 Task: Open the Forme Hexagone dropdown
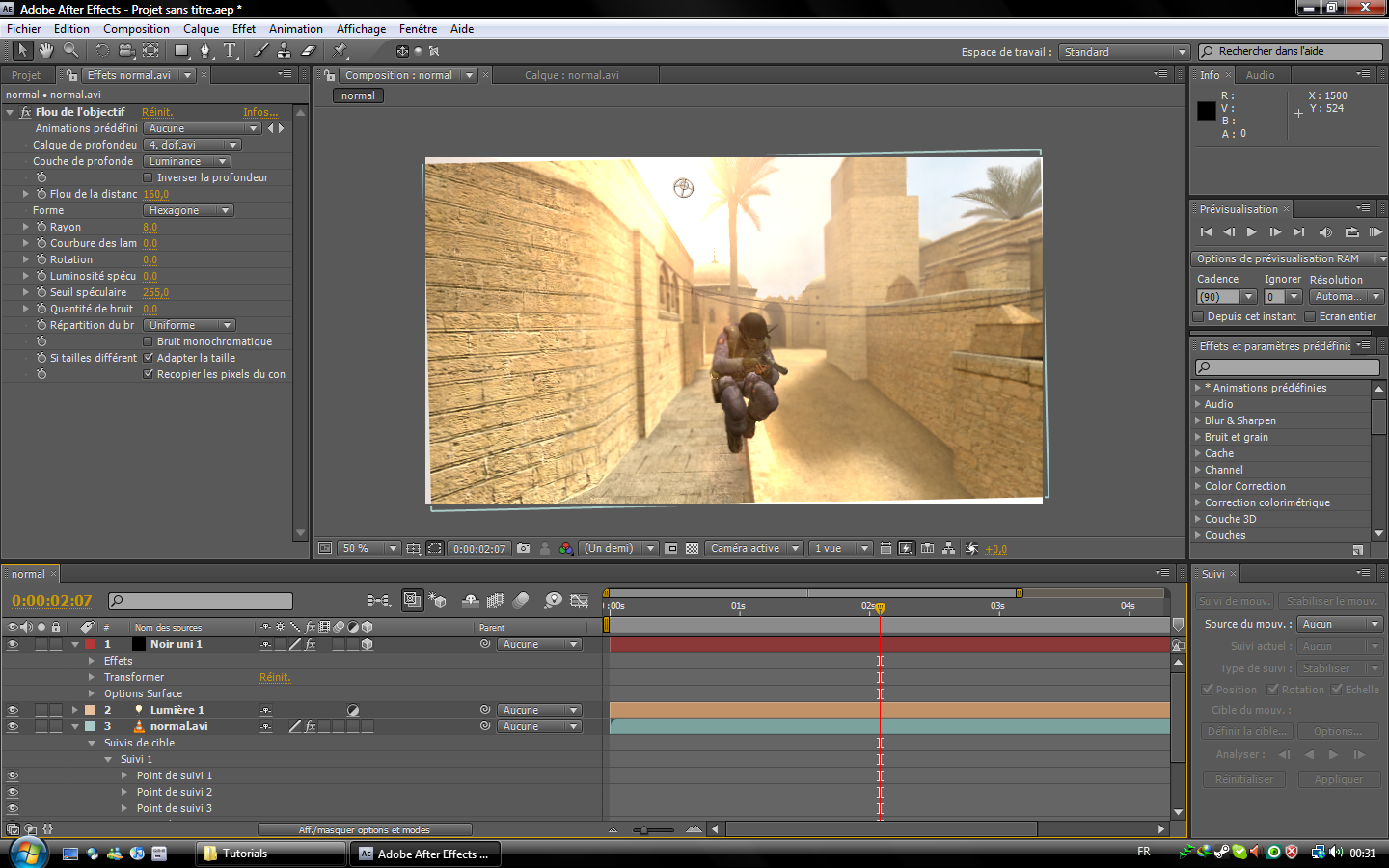click(189, 210)
